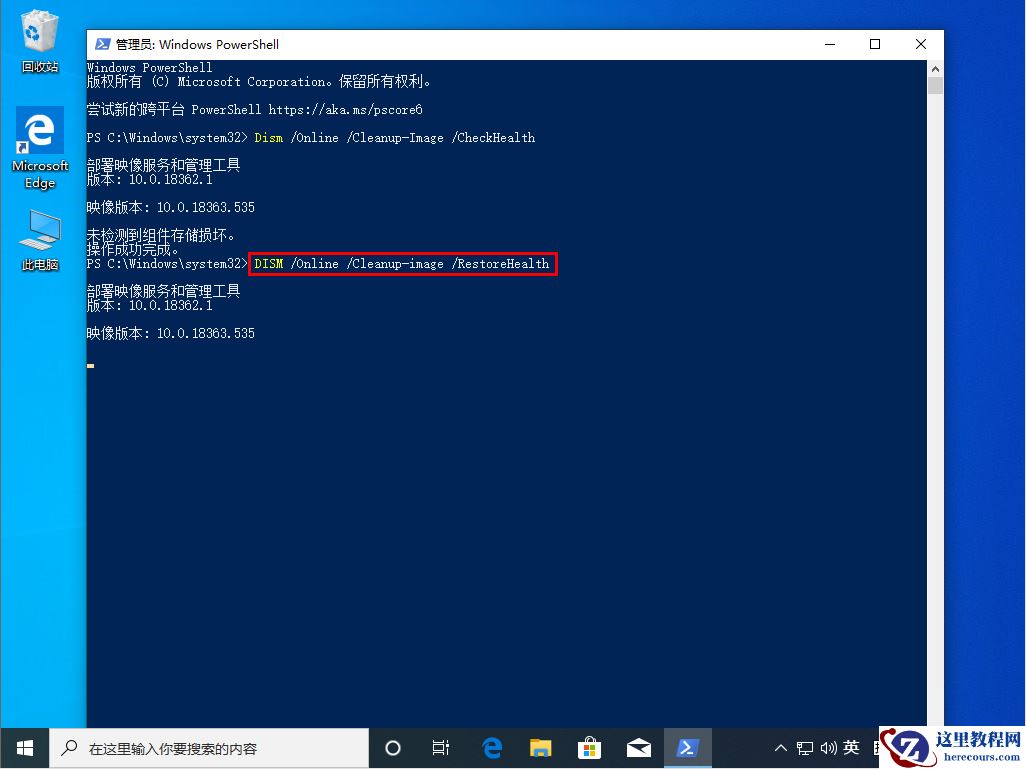Open the Recycle Bin (回收站)

(39, 40)
